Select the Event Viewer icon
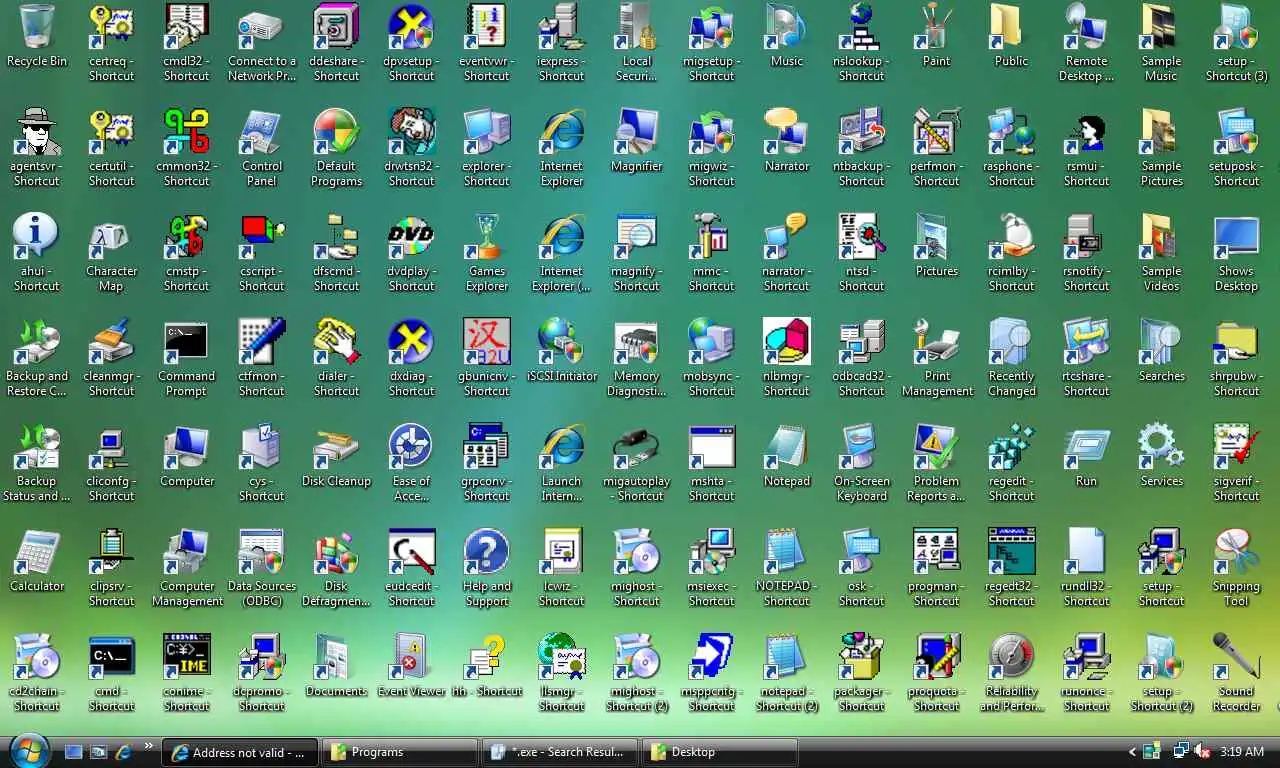The height and width of the screenshot is (768, 1280). click(x=412, y=657)
